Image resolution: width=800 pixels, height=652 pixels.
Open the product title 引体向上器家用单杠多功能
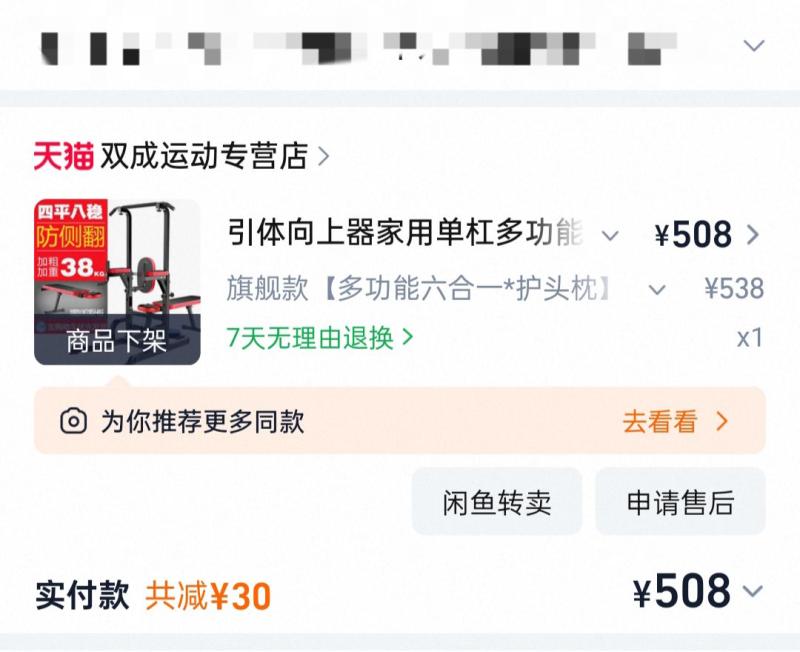(x=405, y=233)
